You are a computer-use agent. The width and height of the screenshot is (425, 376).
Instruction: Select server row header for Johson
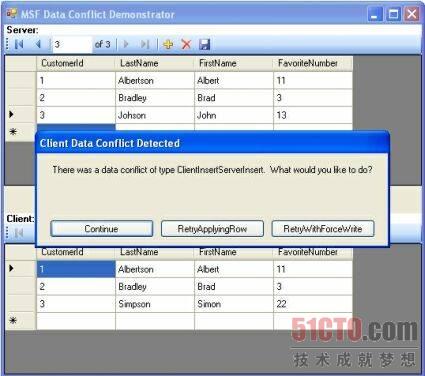(x=21, y=115)
